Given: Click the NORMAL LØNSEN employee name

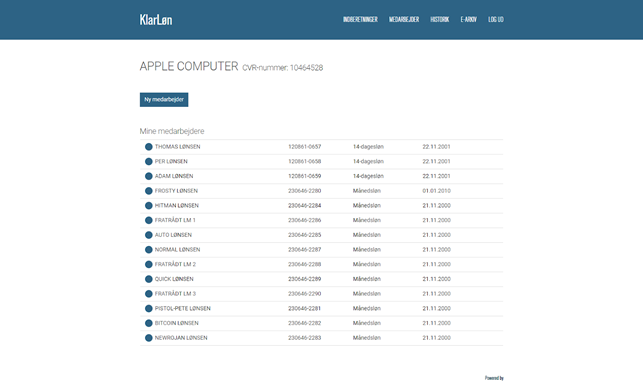Looking at the screenshot, I should (x=178, y=250).
